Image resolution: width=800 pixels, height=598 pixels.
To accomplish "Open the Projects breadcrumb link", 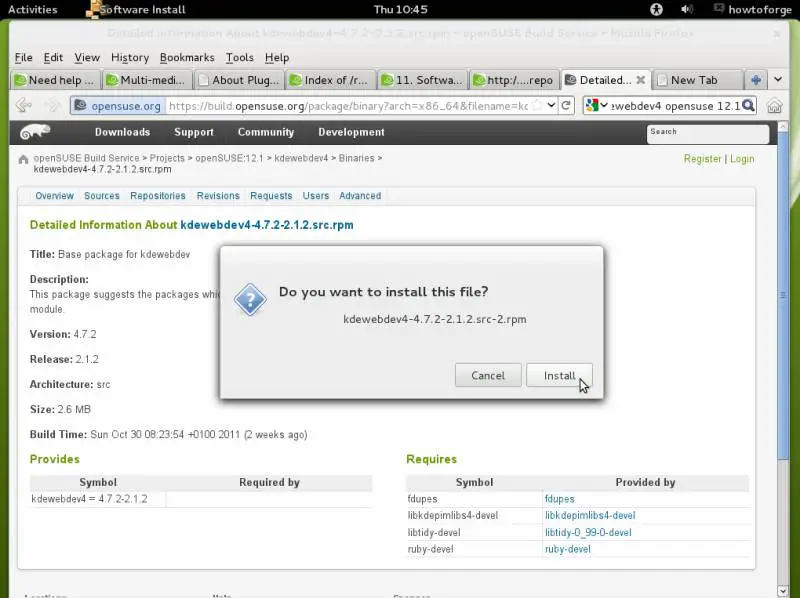I will tap(167, 158).
